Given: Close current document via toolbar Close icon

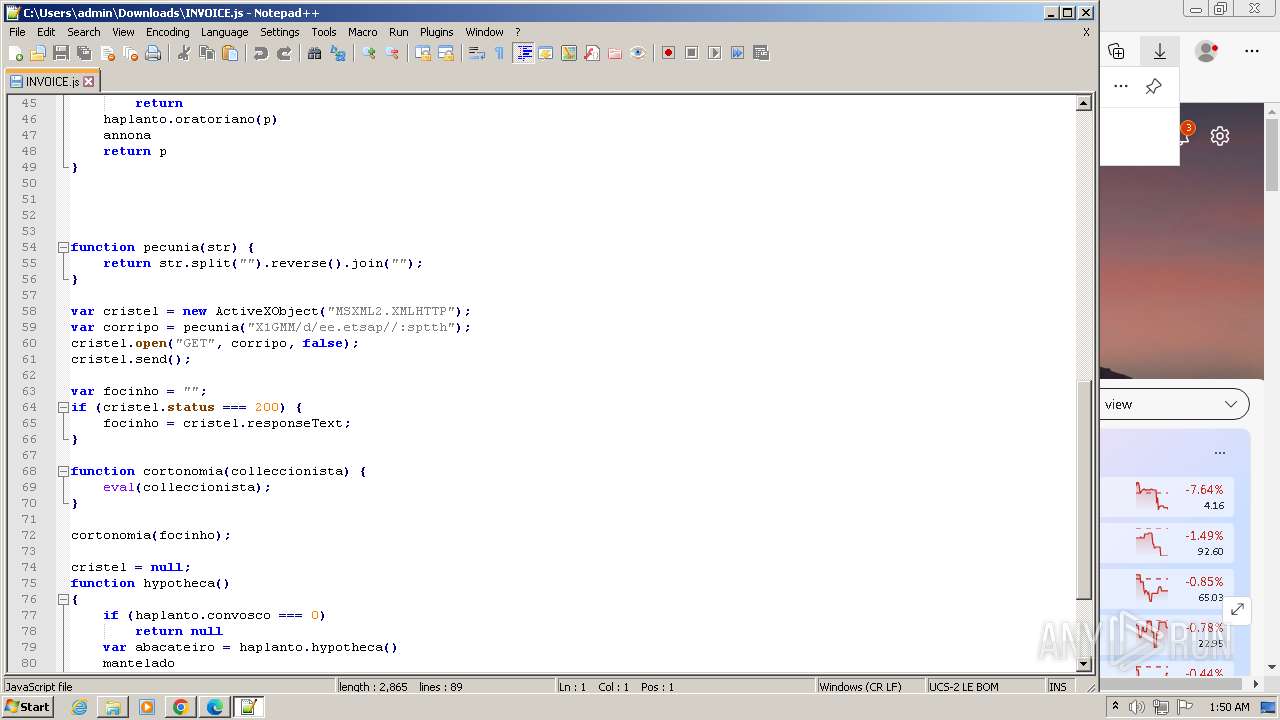Looking at the screenshot, I should click(107, 53).
